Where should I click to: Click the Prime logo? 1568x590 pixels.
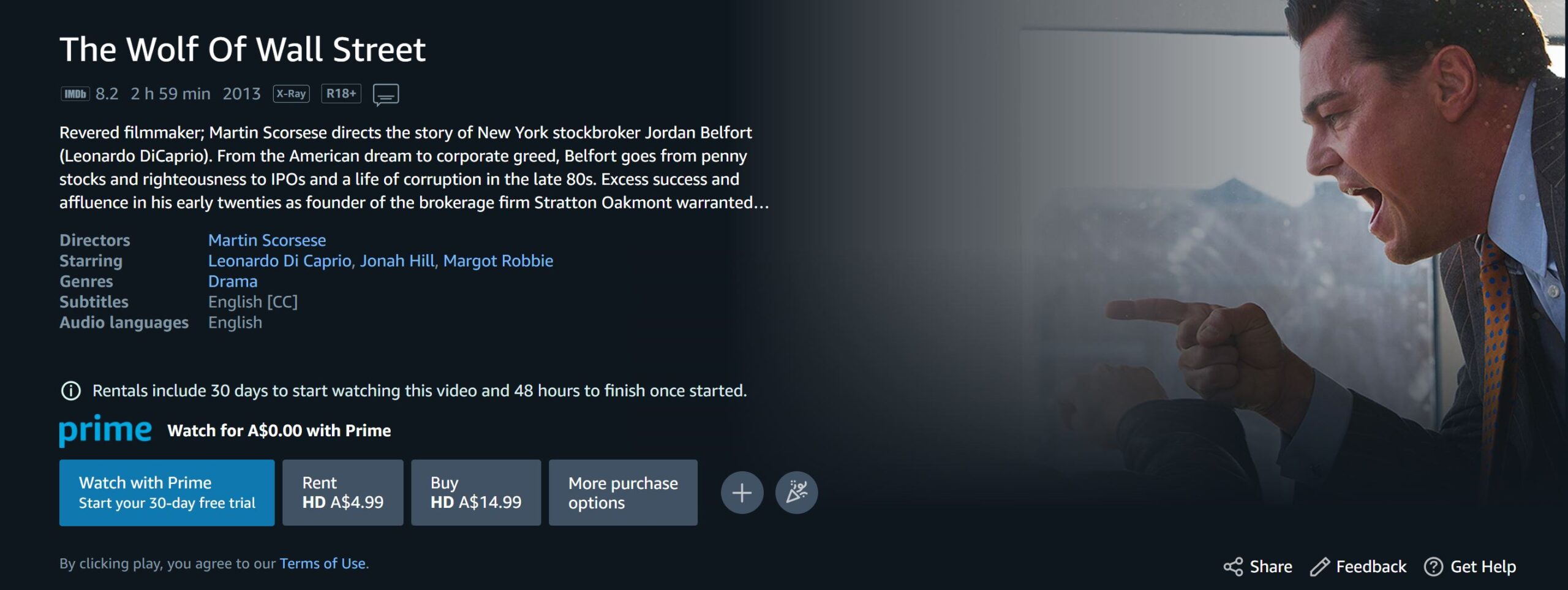105,431
